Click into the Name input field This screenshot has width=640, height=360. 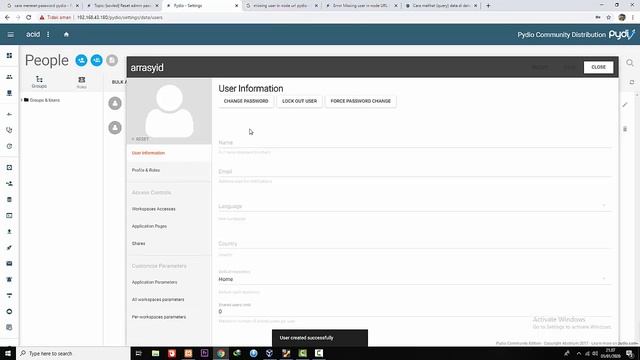pos(415,142)
